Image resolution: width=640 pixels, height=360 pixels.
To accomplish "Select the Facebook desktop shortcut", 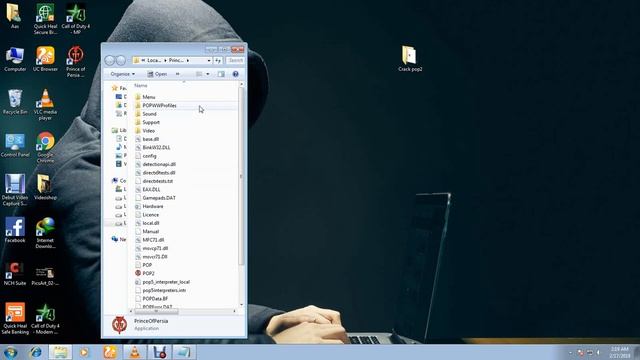I will click(15, 230).
